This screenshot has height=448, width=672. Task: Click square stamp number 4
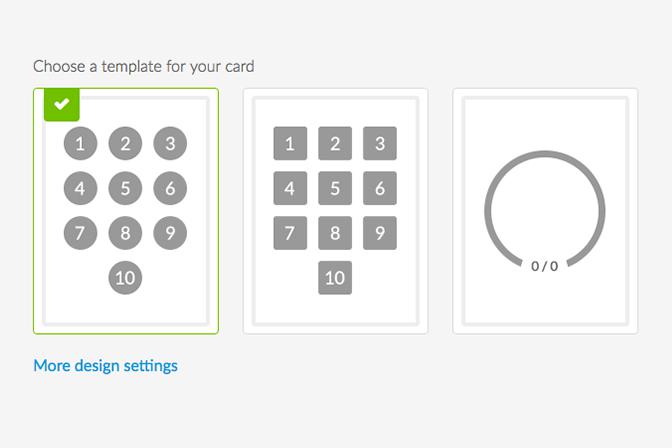(290, 188)
